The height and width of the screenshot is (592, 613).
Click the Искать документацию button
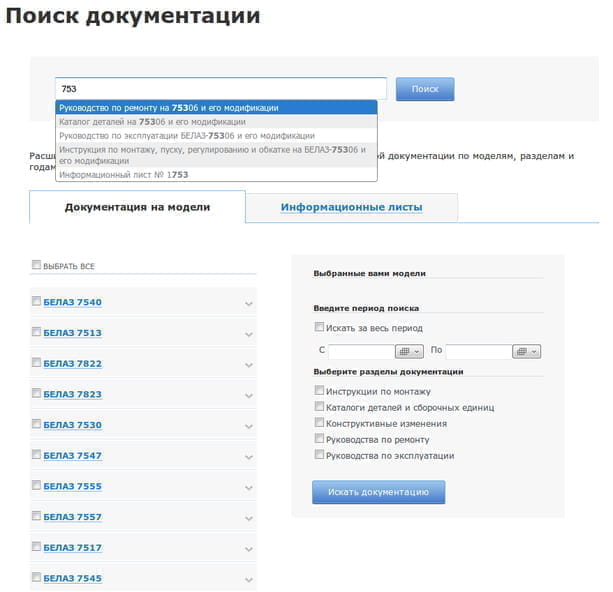[x=378, y=492]
